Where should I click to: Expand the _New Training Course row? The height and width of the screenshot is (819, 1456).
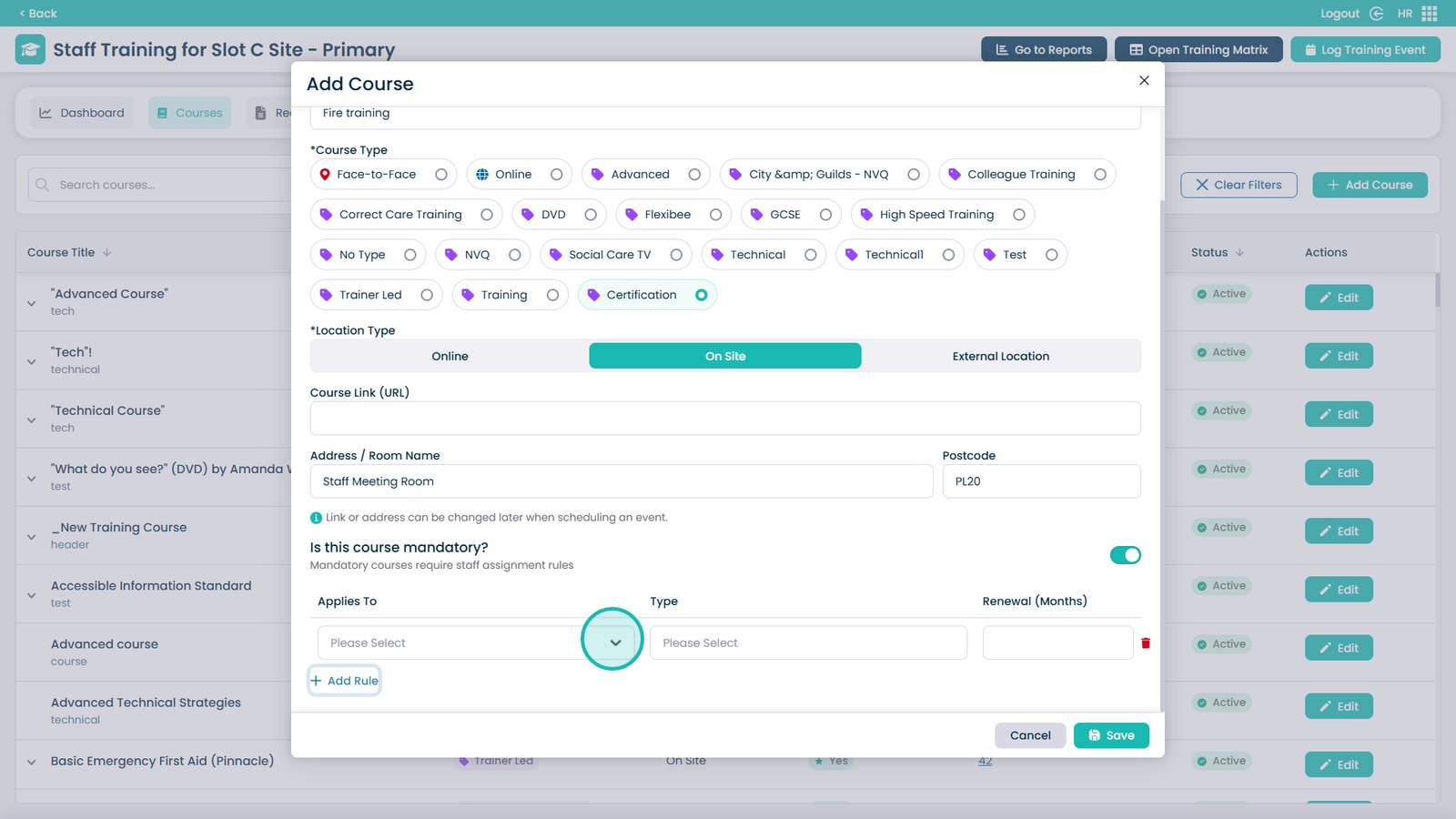tap(32, 536)
